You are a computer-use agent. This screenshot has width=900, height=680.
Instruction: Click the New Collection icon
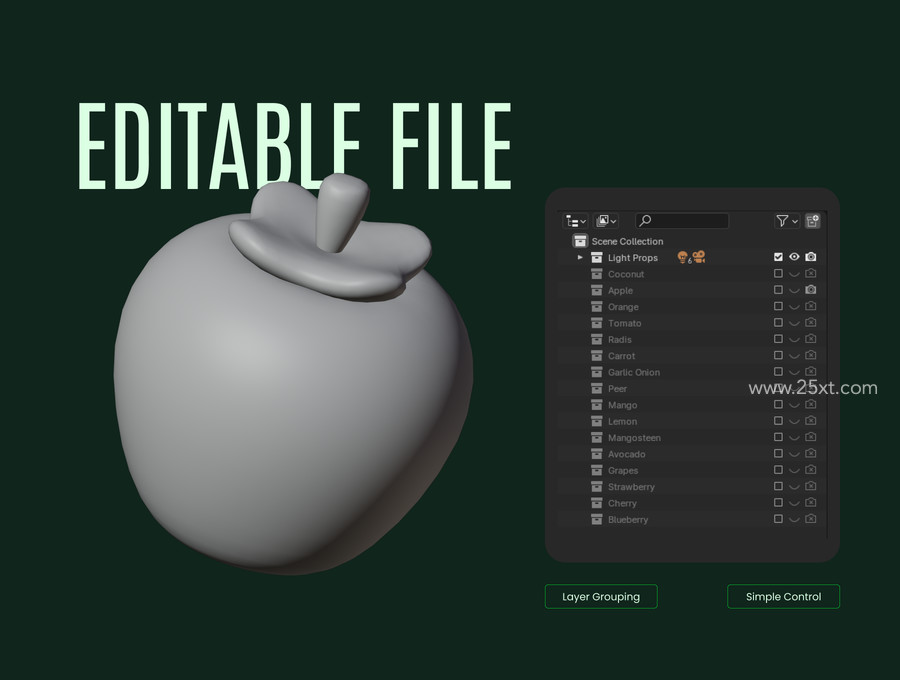coord(812,221)
